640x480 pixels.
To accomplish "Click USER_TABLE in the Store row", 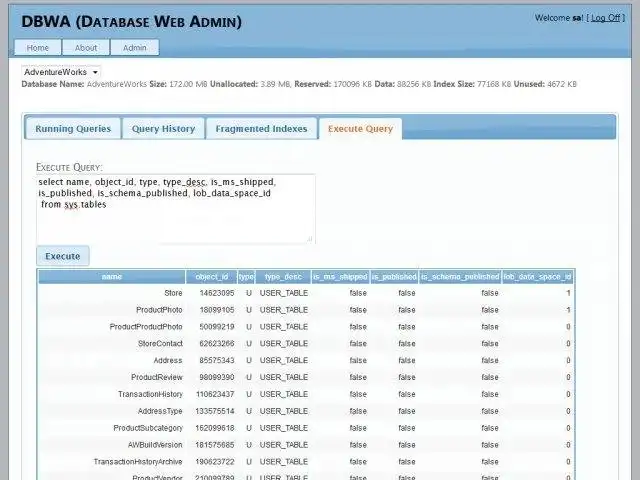I will point(284,293).
